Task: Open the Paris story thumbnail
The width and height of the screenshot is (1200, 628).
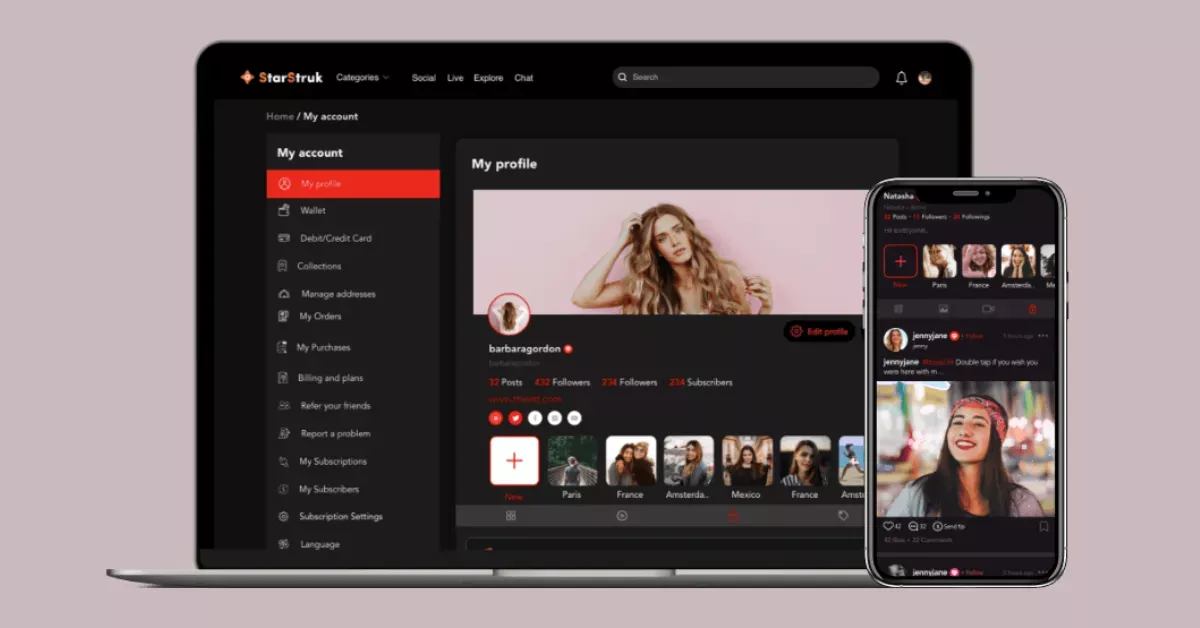Action: 572,460
